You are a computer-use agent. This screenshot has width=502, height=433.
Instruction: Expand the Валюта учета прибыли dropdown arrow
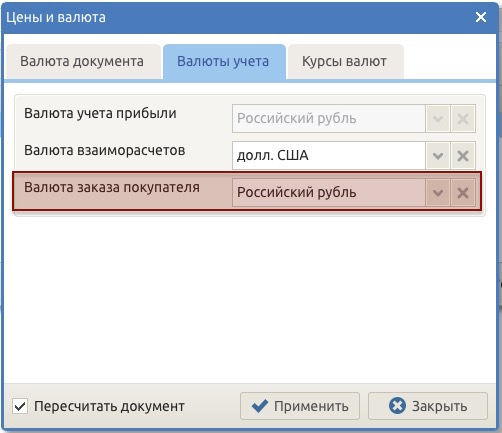(438, 119)
